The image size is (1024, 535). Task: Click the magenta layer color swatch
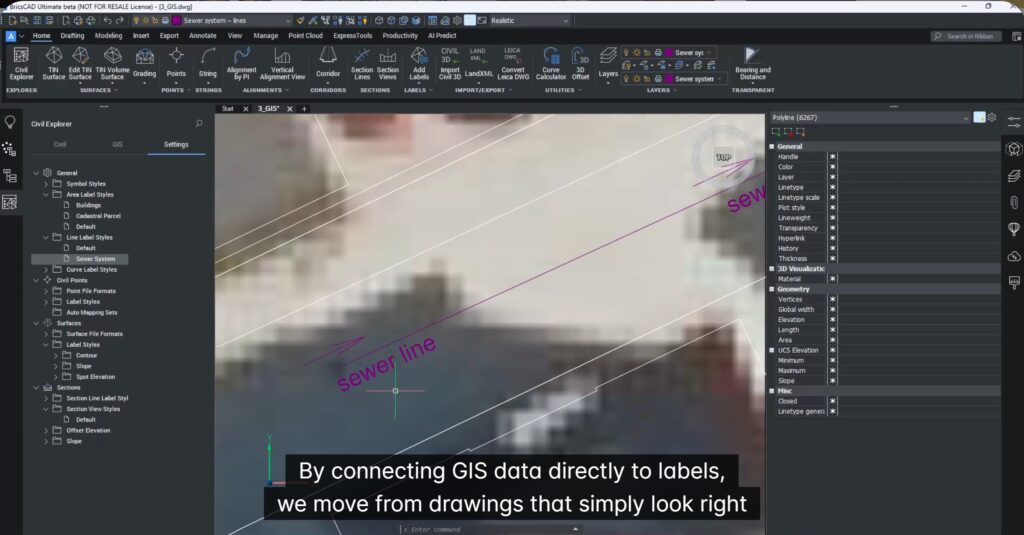pyautogui.click(x=176, y=21)
